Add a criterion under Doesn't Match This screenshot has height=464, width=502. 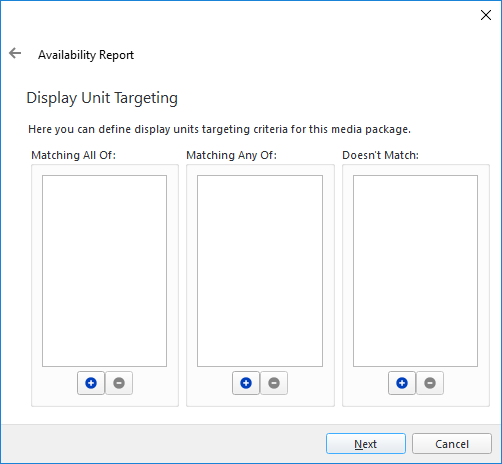pos(402,383)
